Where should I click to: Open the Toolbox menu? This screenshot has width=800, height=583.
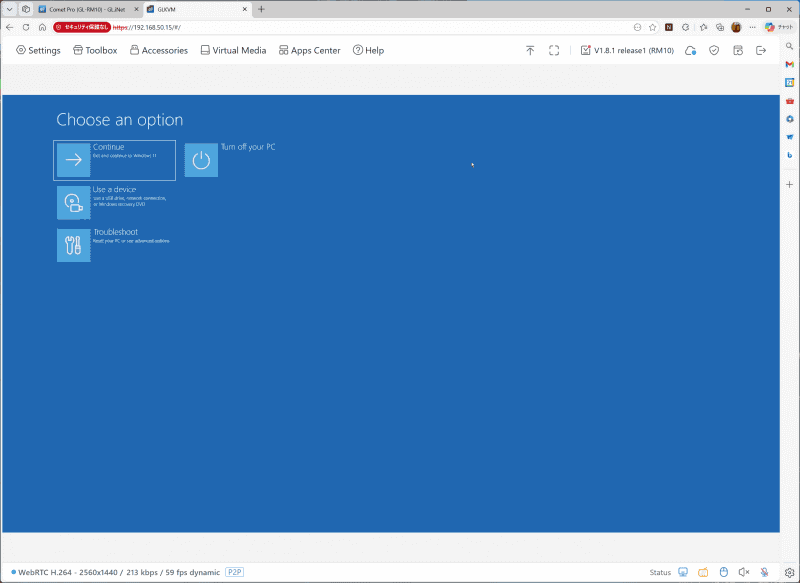tap(95, 50)
